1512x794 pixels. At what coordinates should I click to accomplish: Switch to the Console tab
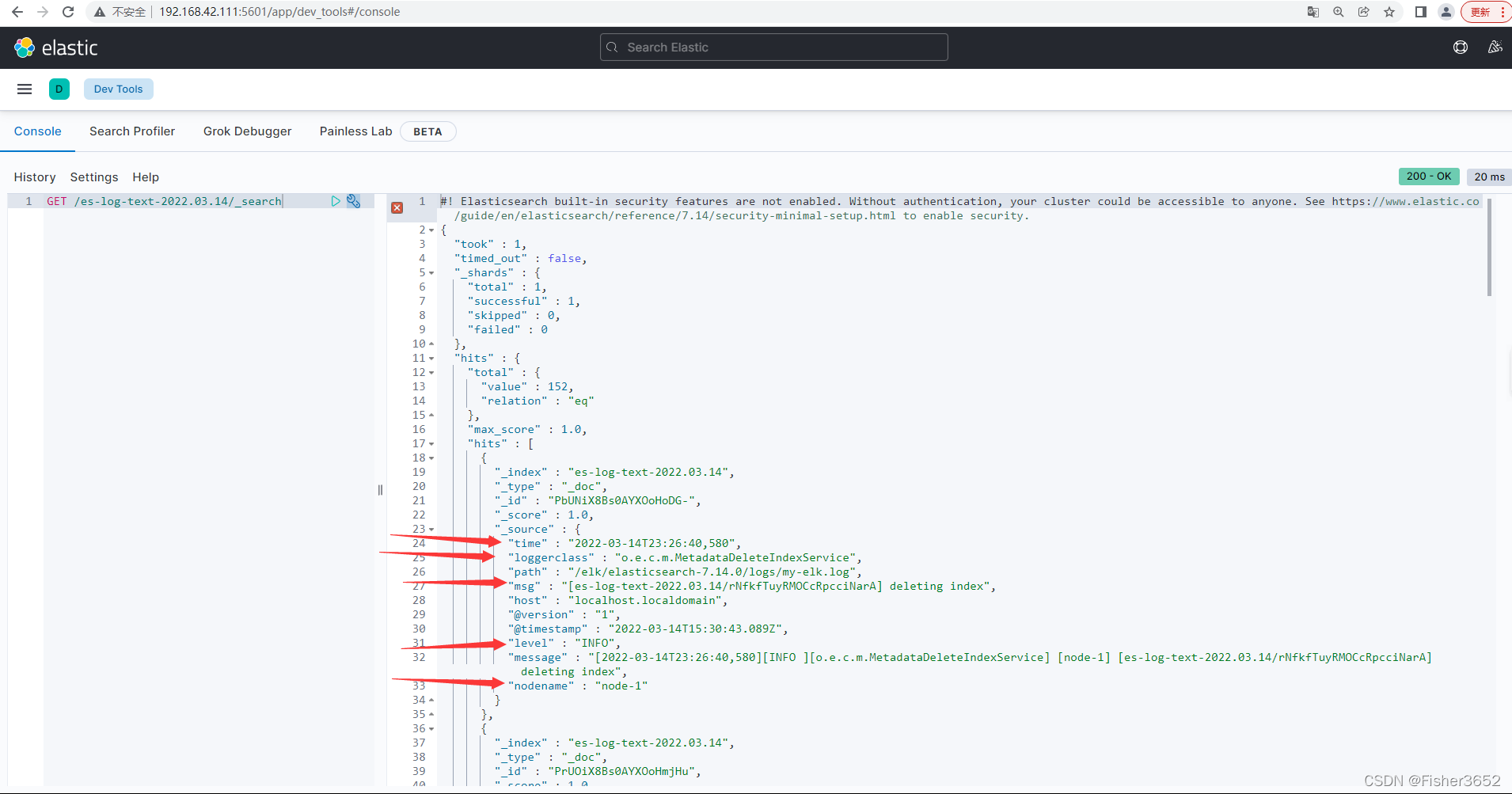tap(37, 131)
